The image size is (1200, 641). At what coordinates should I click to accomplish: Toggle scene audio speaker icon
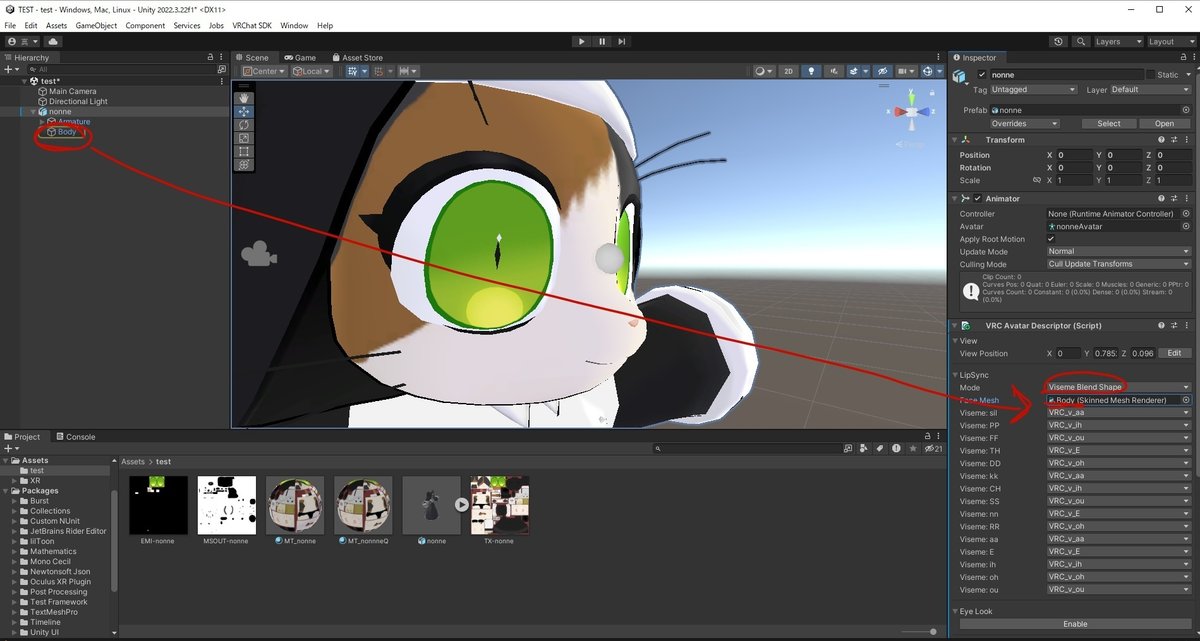tap(833, 71)
